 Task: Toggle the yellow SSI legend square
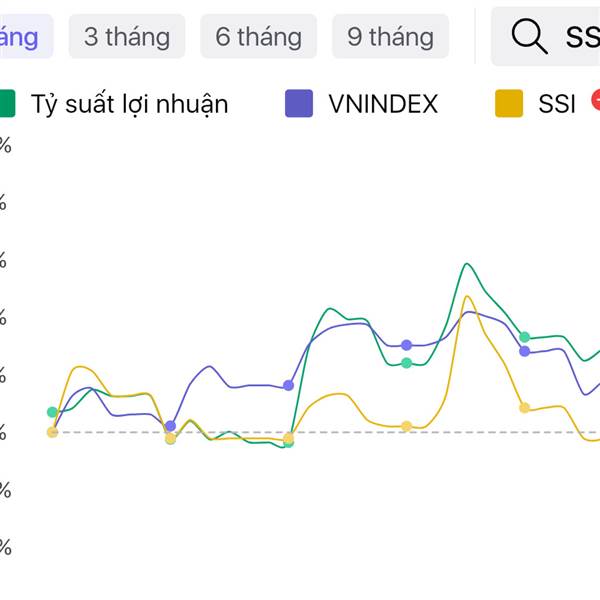[x=509, y=103]
